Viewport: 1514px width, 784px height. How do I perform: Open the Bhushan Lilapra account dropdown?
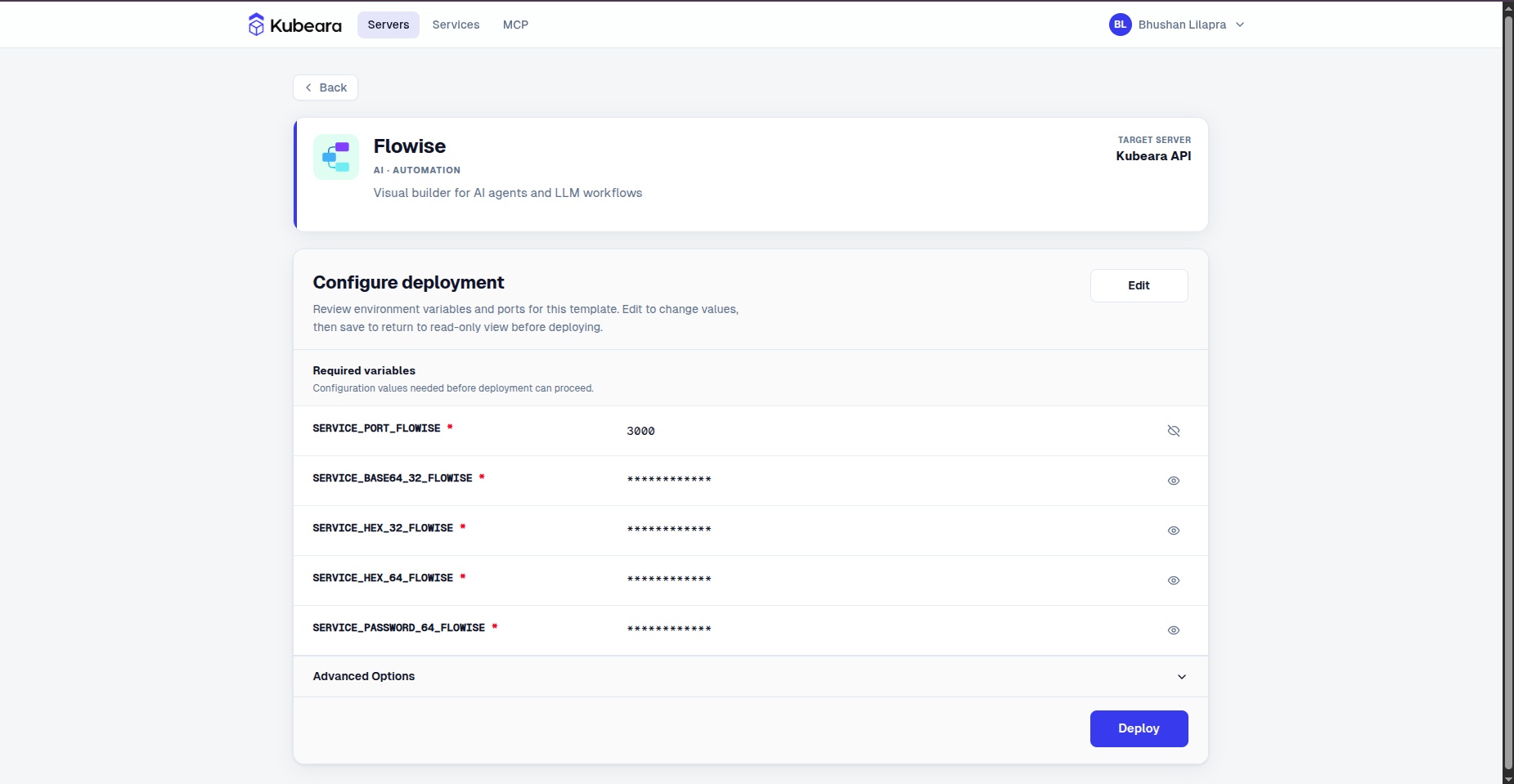pos(1178,25)
